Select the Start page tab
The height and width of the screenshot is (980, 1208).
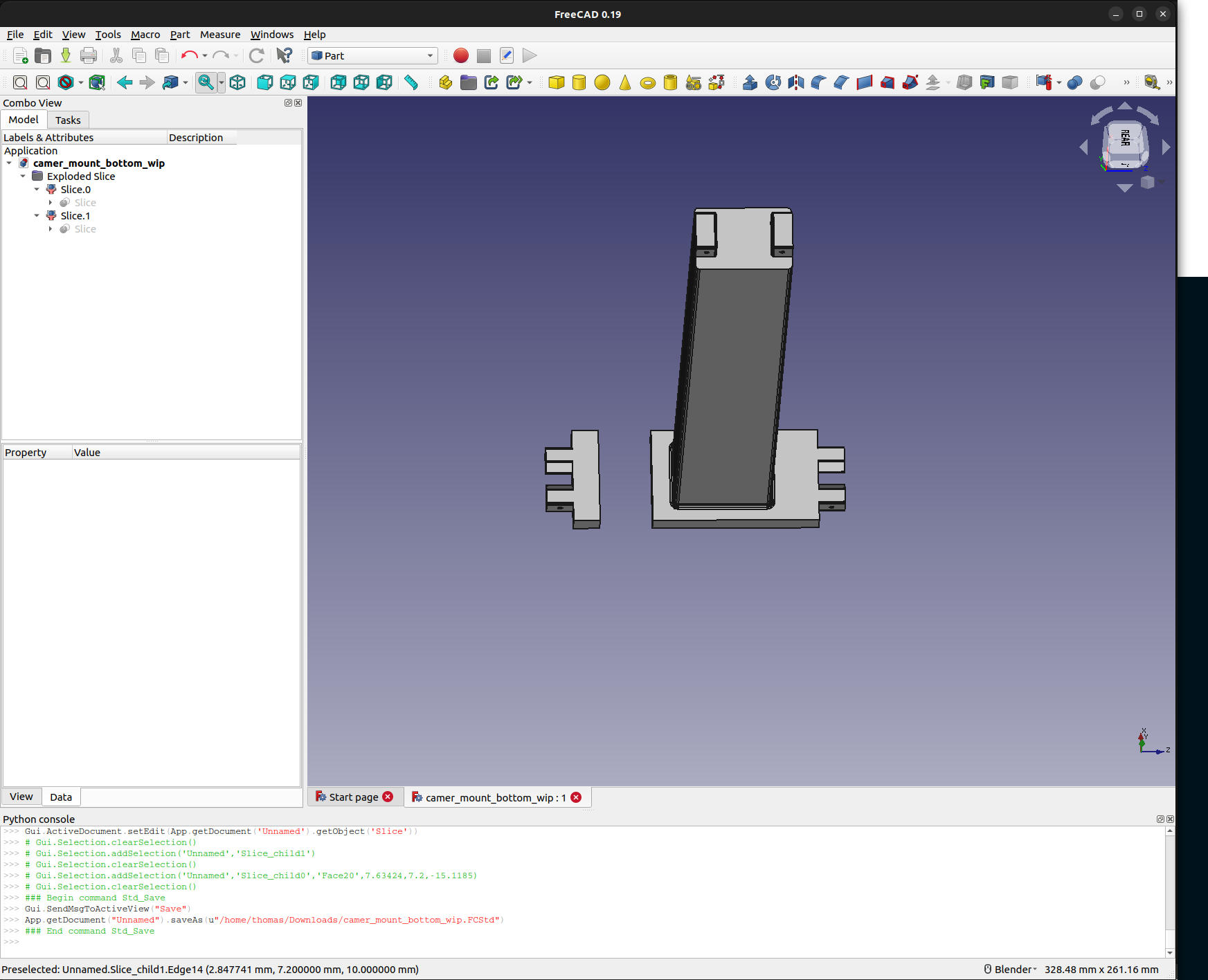coord(352,797)
